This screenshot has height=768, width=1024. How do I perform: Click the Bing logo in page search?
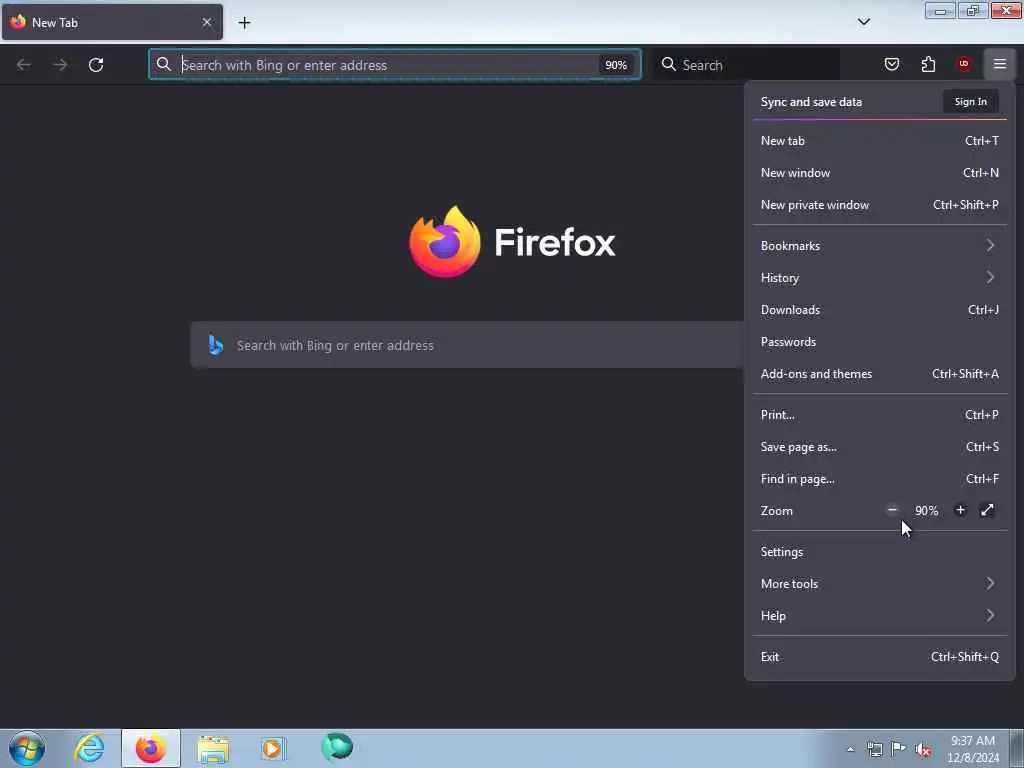[216, 345]
